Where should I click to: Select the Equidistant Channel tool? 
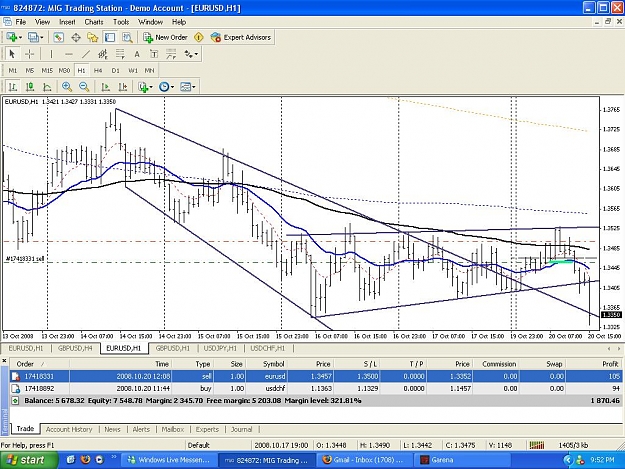[103, 54]
